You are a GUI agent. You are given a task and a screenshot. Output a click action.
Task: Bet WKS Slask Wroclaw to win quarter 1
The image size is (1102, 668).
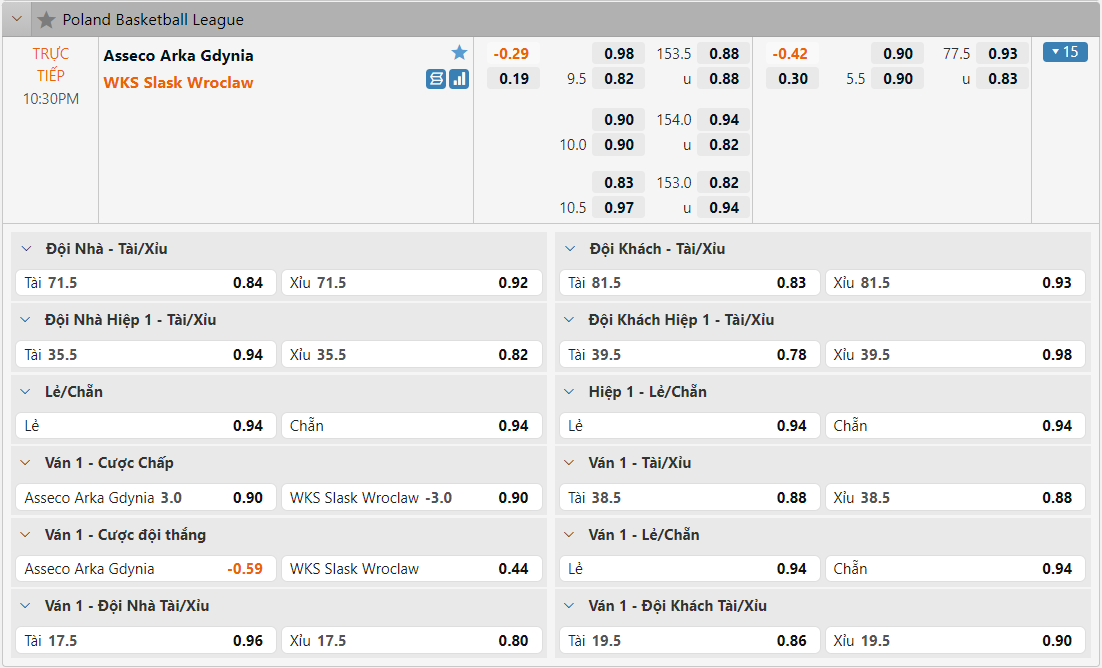(x=412, y=569)
